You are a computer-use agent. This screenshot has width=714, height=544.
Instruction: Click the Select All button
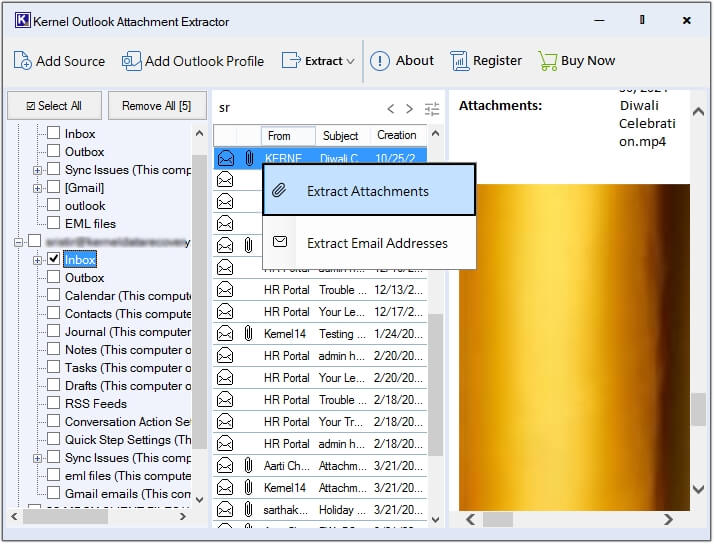coord(54,106)
